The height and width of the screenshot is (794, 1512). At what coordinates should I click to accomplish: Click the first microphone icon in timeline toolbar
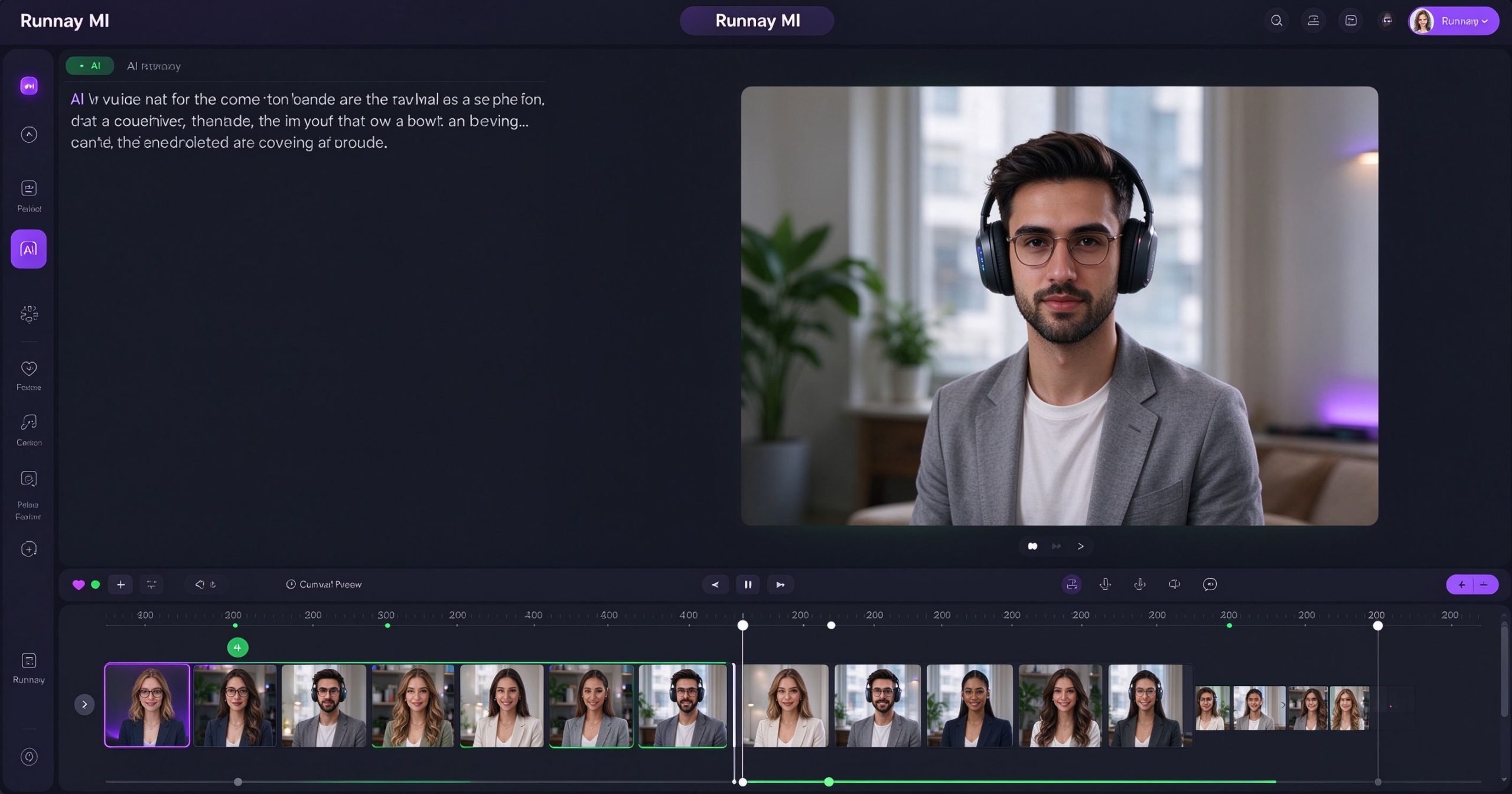(x=1106, y=584)
